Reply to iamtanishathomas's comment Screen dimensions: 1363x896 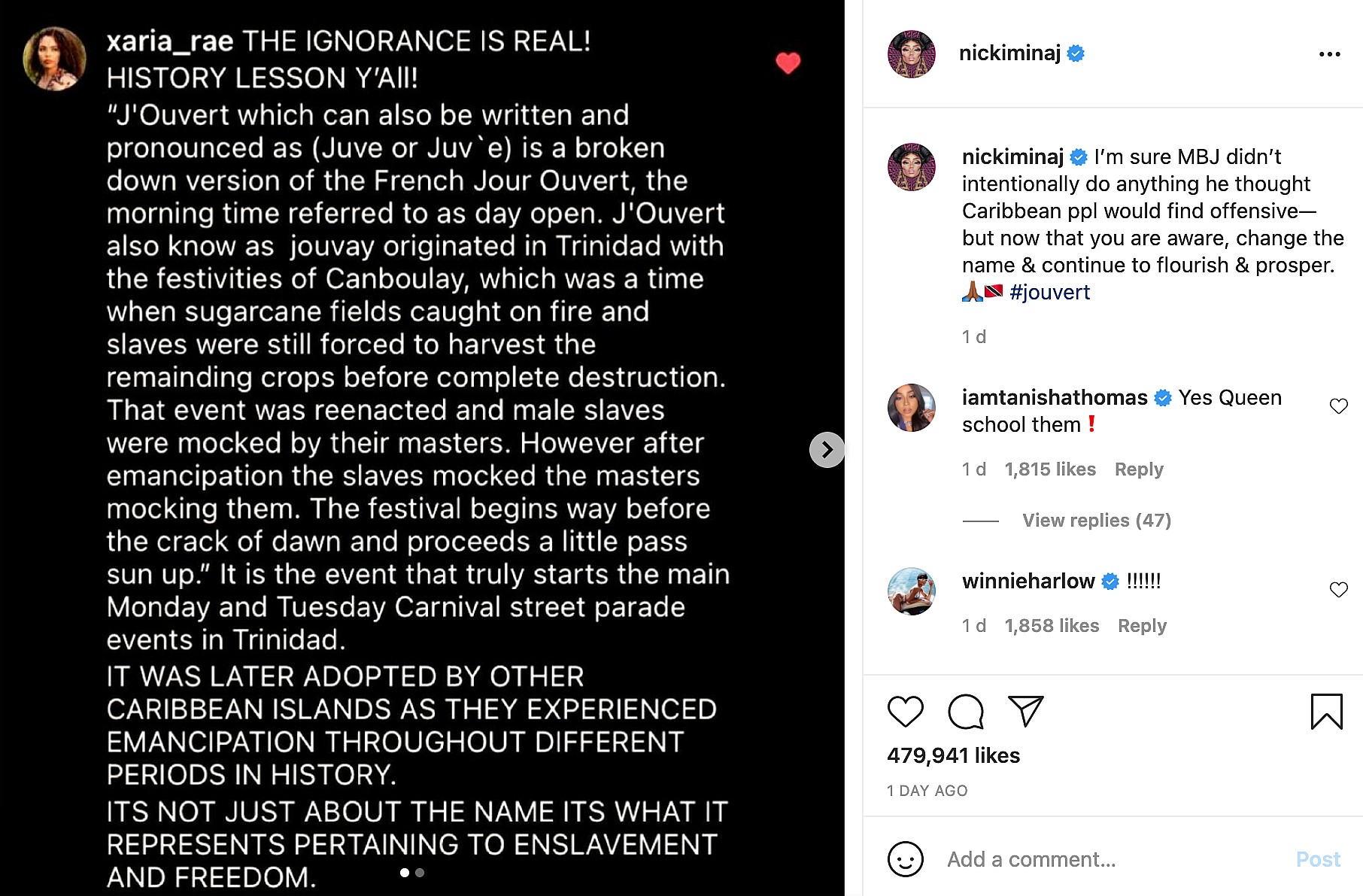(1138, 469)
